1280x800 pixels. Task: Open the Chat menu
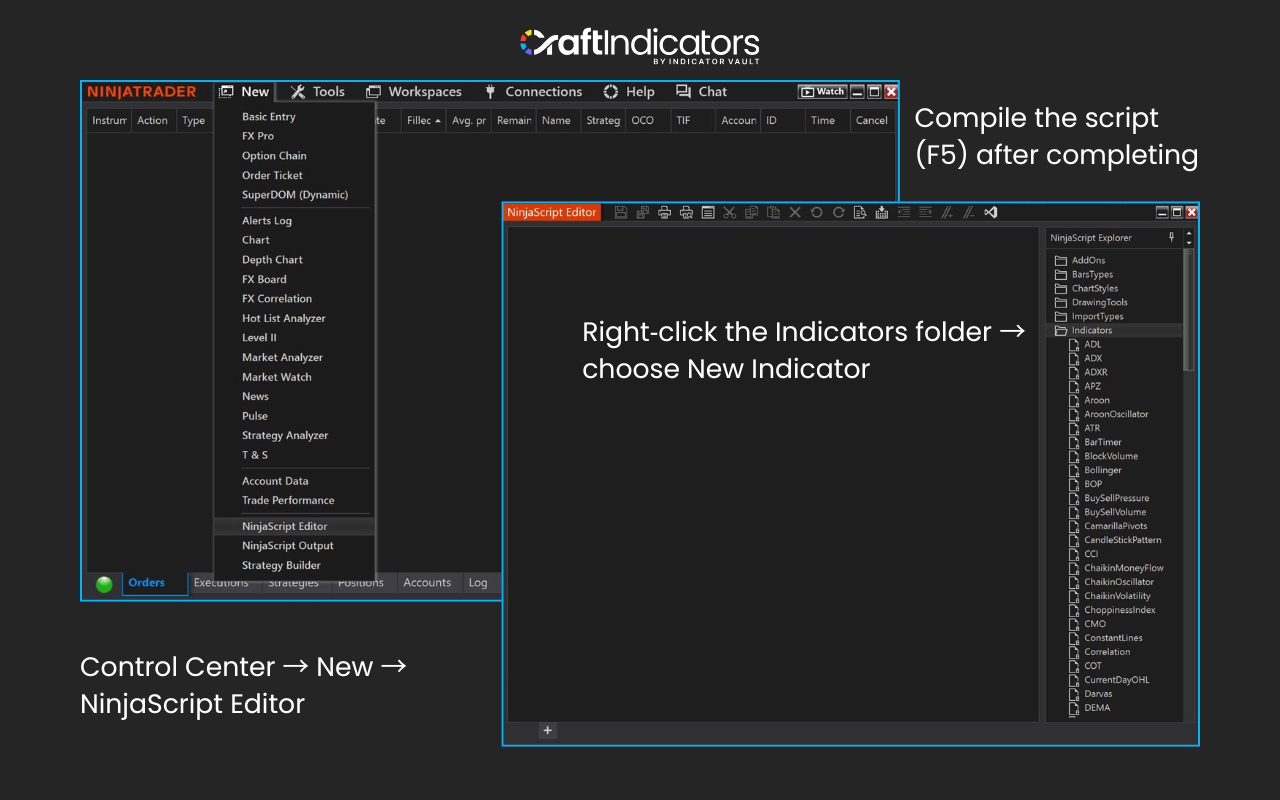[x=702, y=91]
